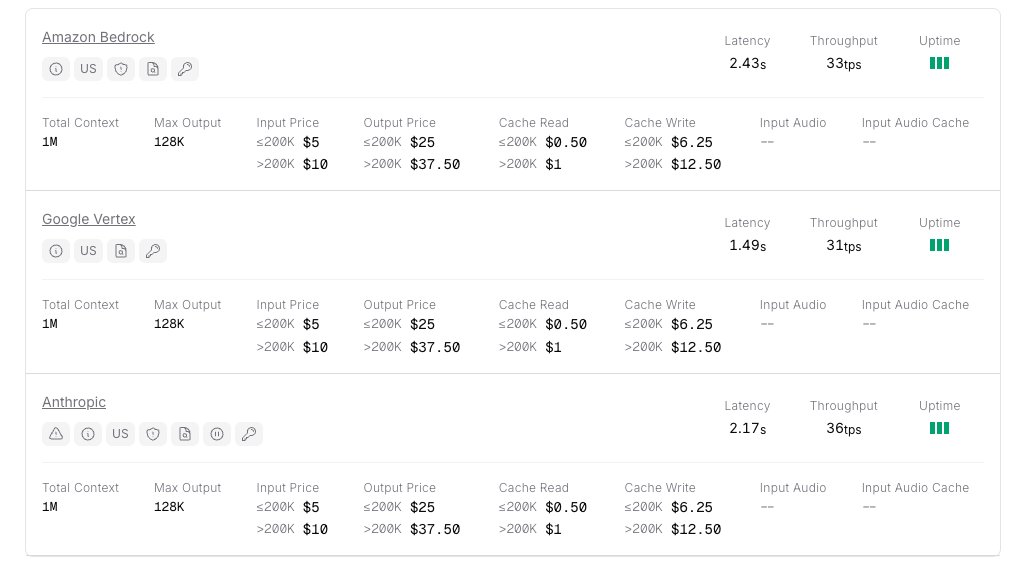Open the Anthropic provider link

[74, 402]
